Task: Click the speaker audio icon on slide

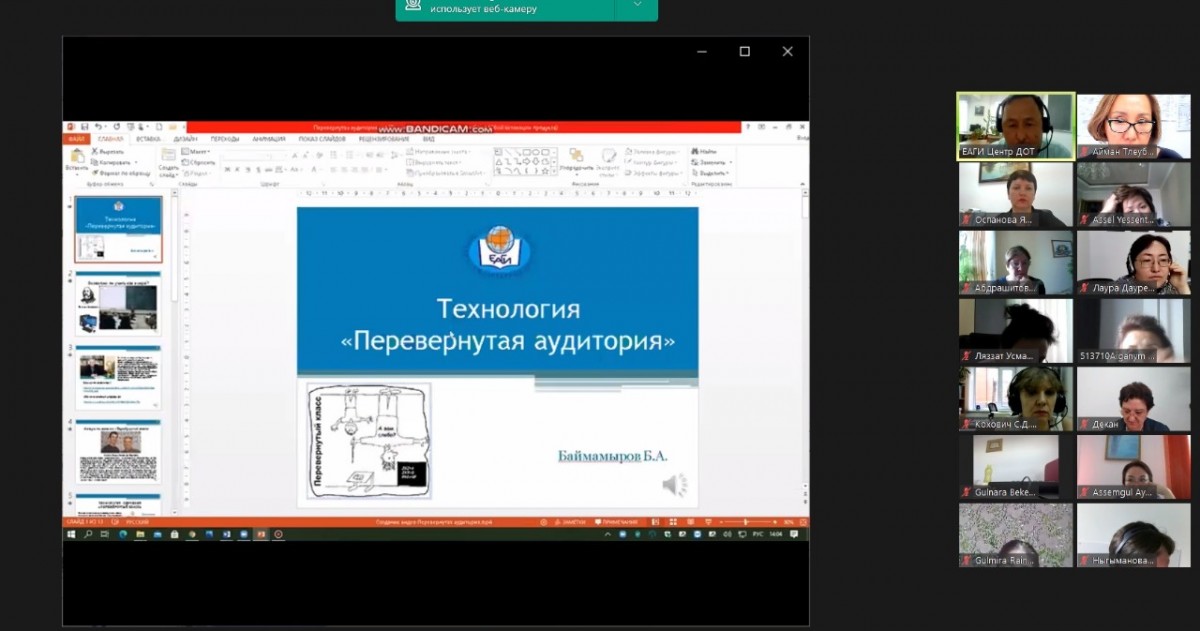Action: (674, 486)
